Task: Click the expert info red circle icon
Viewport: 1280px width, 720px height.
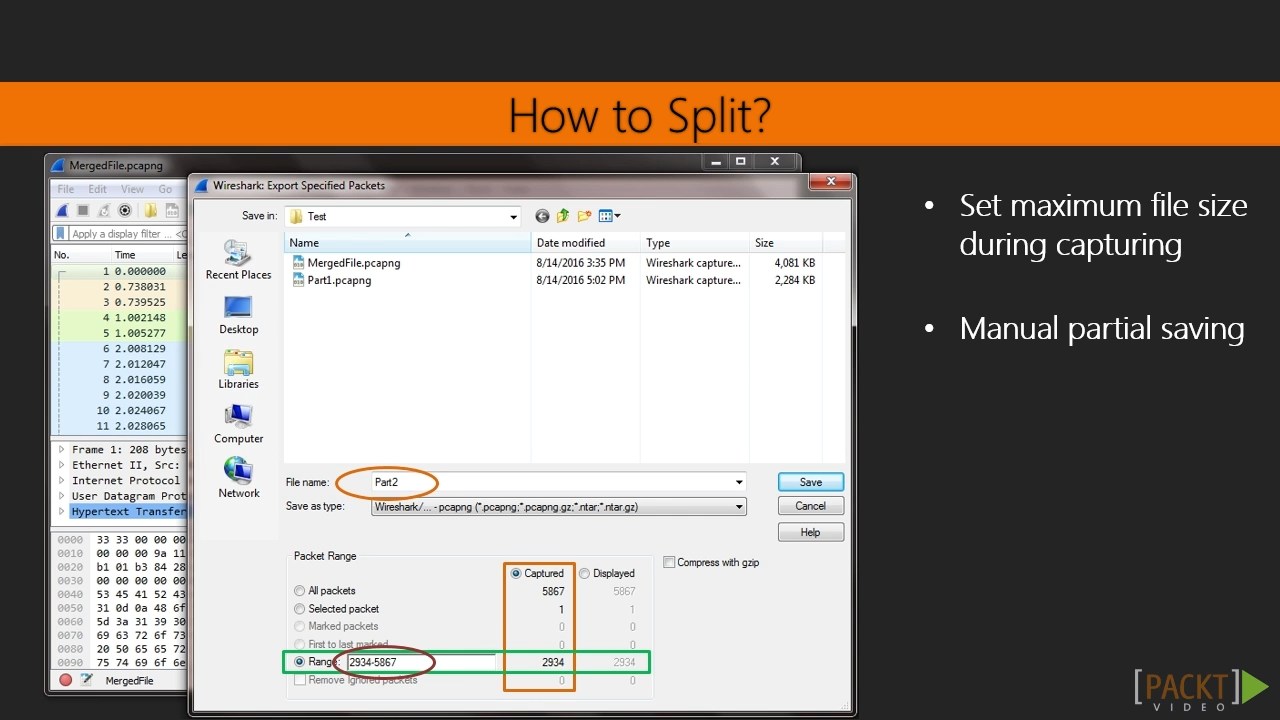Action: click(66, 680)
